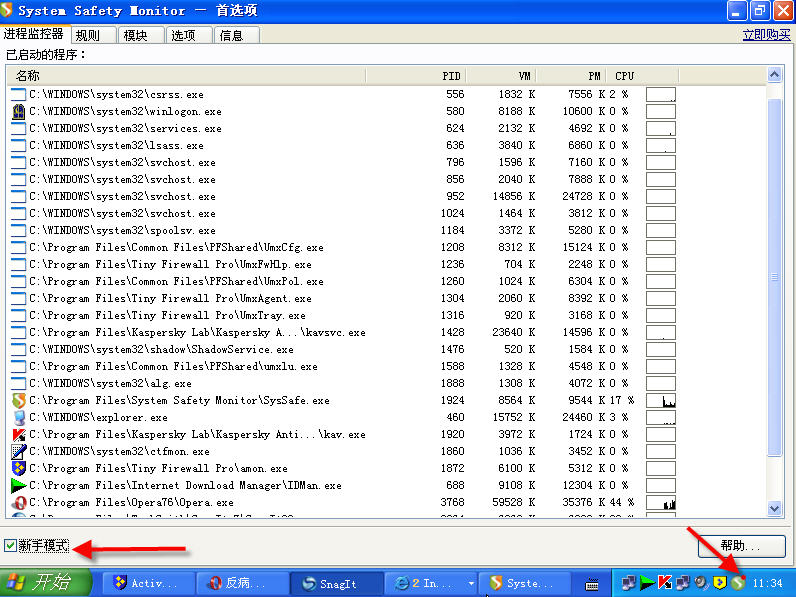Click the winlogon.exe process icon
Screen dimensions: 796x597
[x=19, y=111]
